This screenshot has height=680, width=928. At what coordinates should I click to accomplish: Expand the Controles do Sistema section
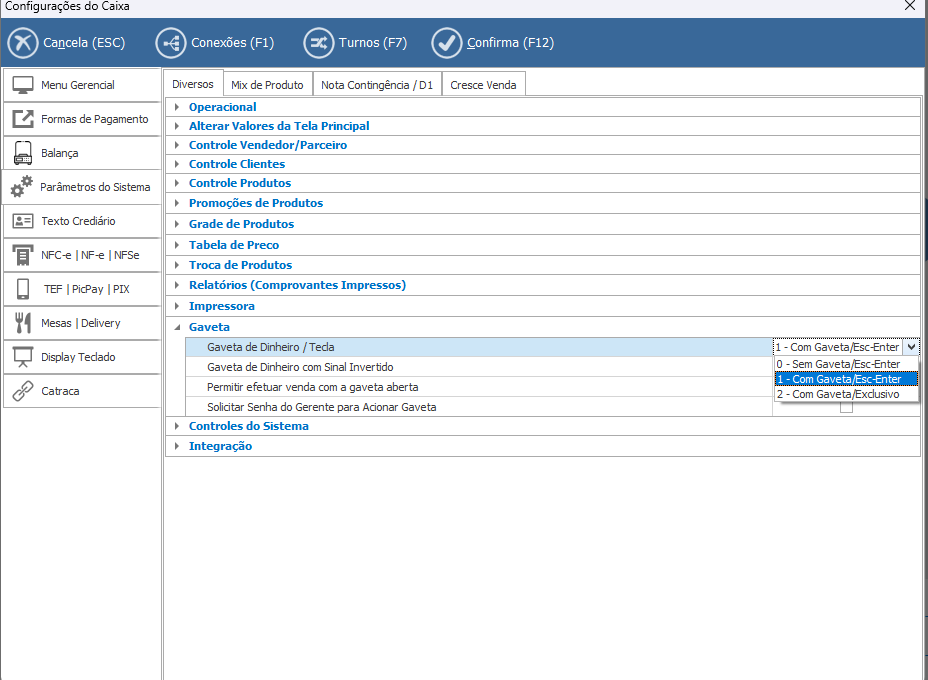(178, 426)
